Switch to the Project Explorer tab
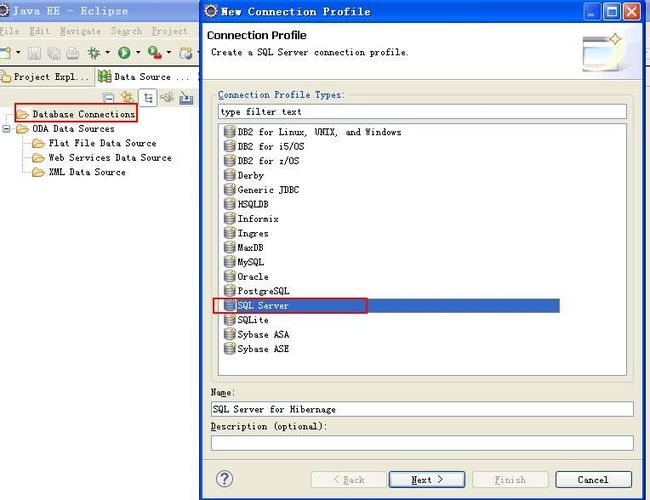This screenshot has width=650, height=500. tap(46, 77)
